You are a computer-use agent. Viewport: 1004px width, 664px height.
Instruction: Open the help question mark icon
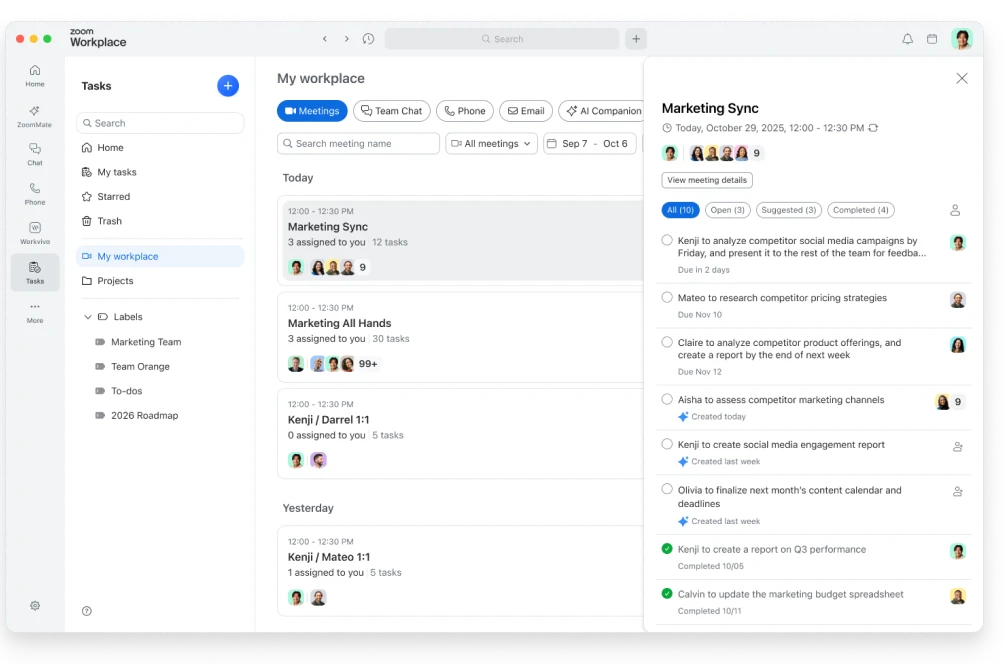[87, 611]
